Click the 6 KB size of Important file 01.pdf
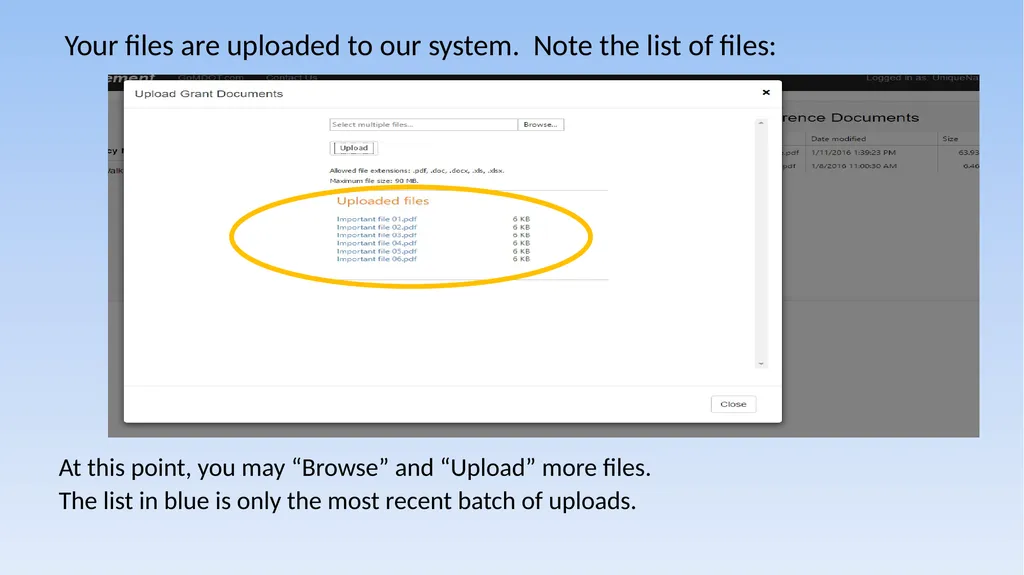 [521, 219]
